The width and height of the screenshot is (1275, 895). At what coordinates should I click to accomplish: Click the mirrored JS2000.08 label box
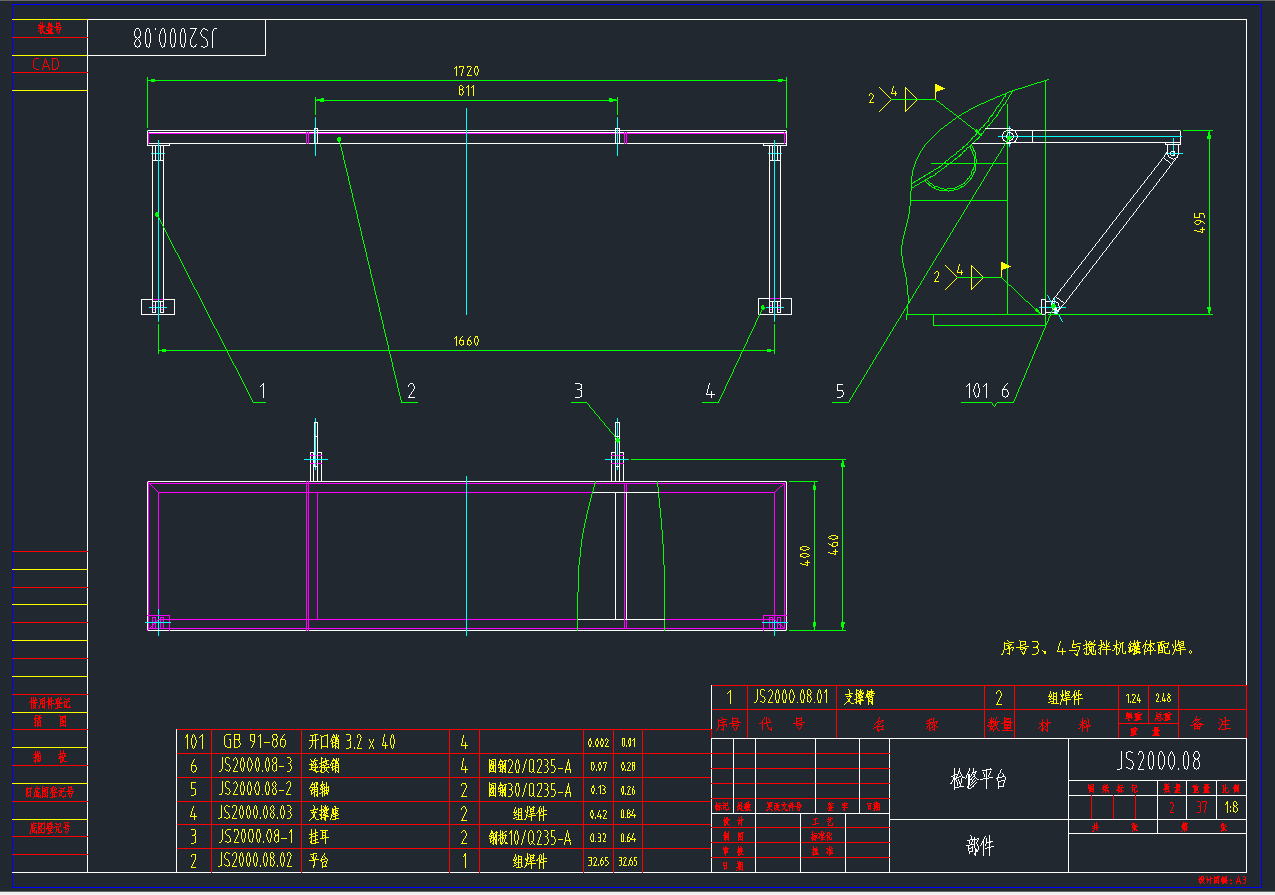[176, 38]
